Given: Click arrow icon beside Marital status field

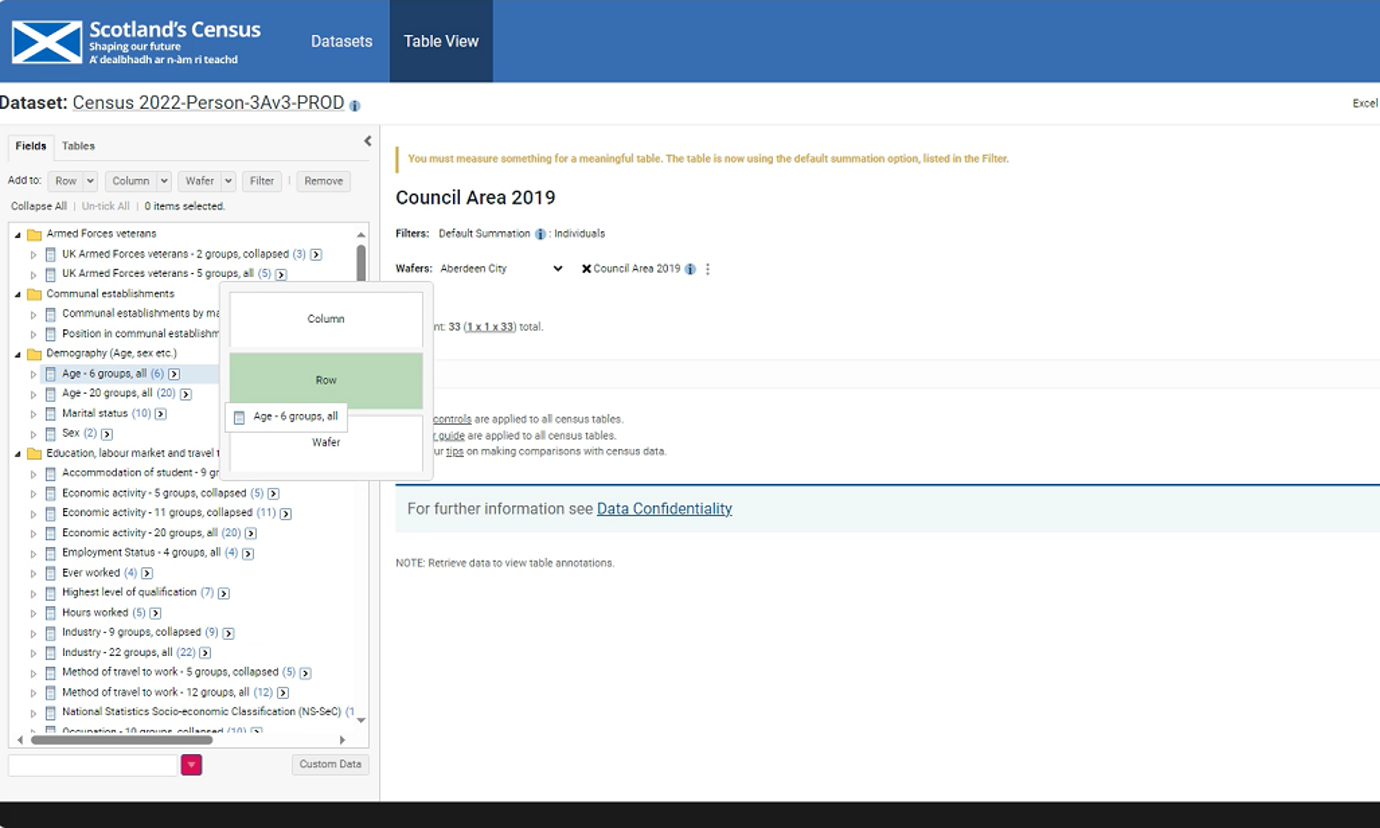Looking at the screenshot, I should coord(160,414).
